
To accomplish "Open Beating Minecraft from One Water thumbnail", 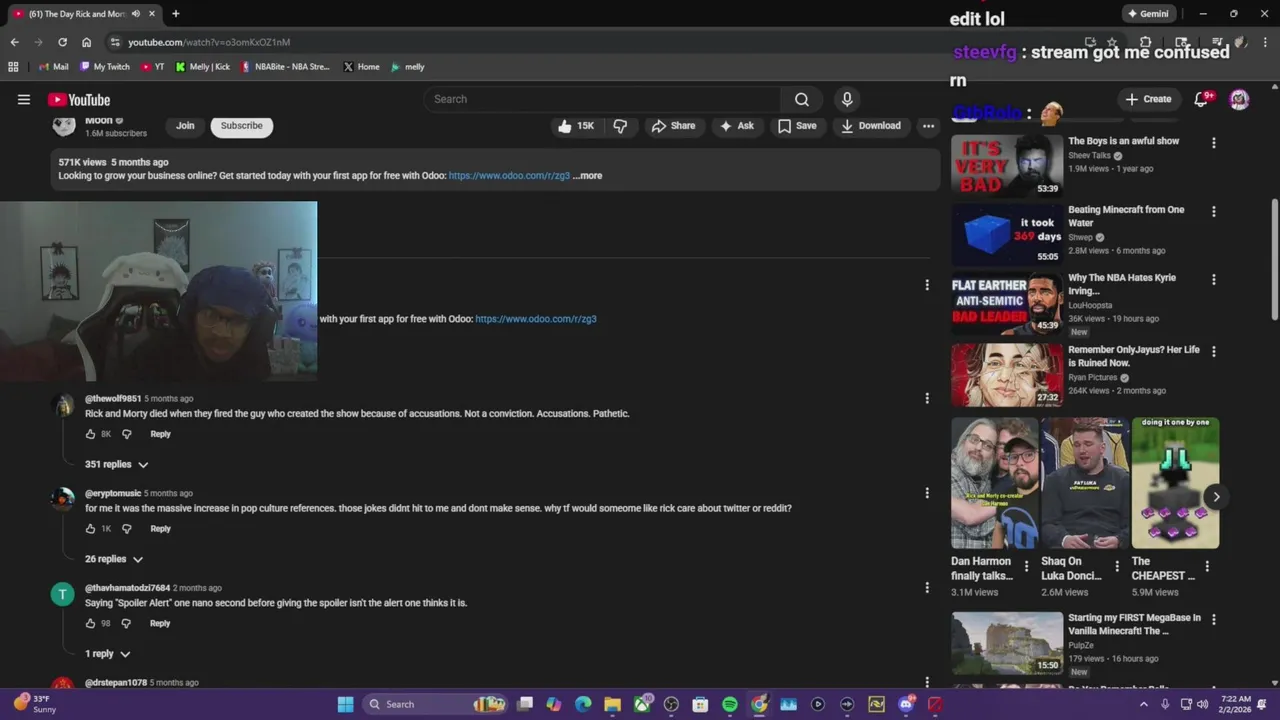I will (x=1007, y=234).
